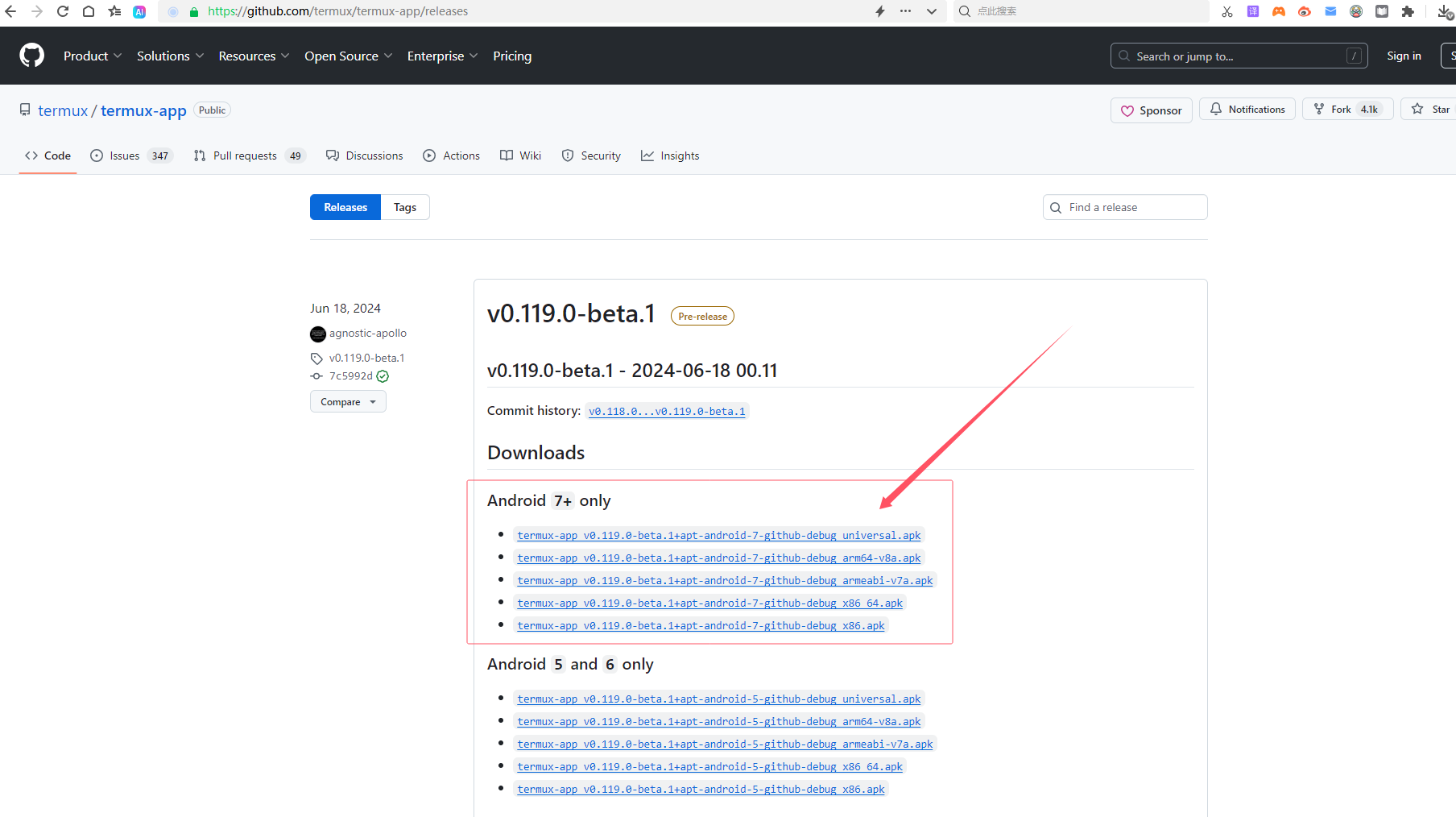Open the AI assistant icon in toolbar
Viewport: 1456px width, 817px height.
[139, 11]
